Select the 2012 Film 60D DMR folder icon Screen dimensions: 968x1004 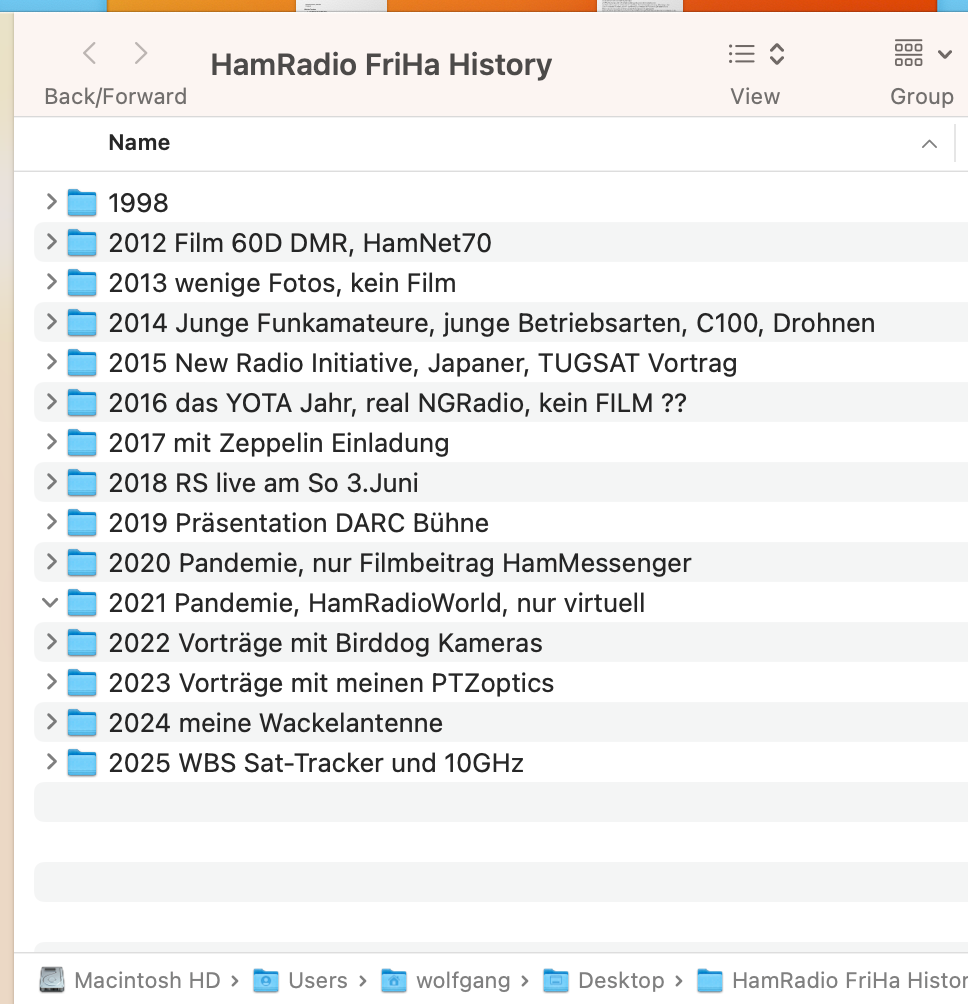[82, 243]
